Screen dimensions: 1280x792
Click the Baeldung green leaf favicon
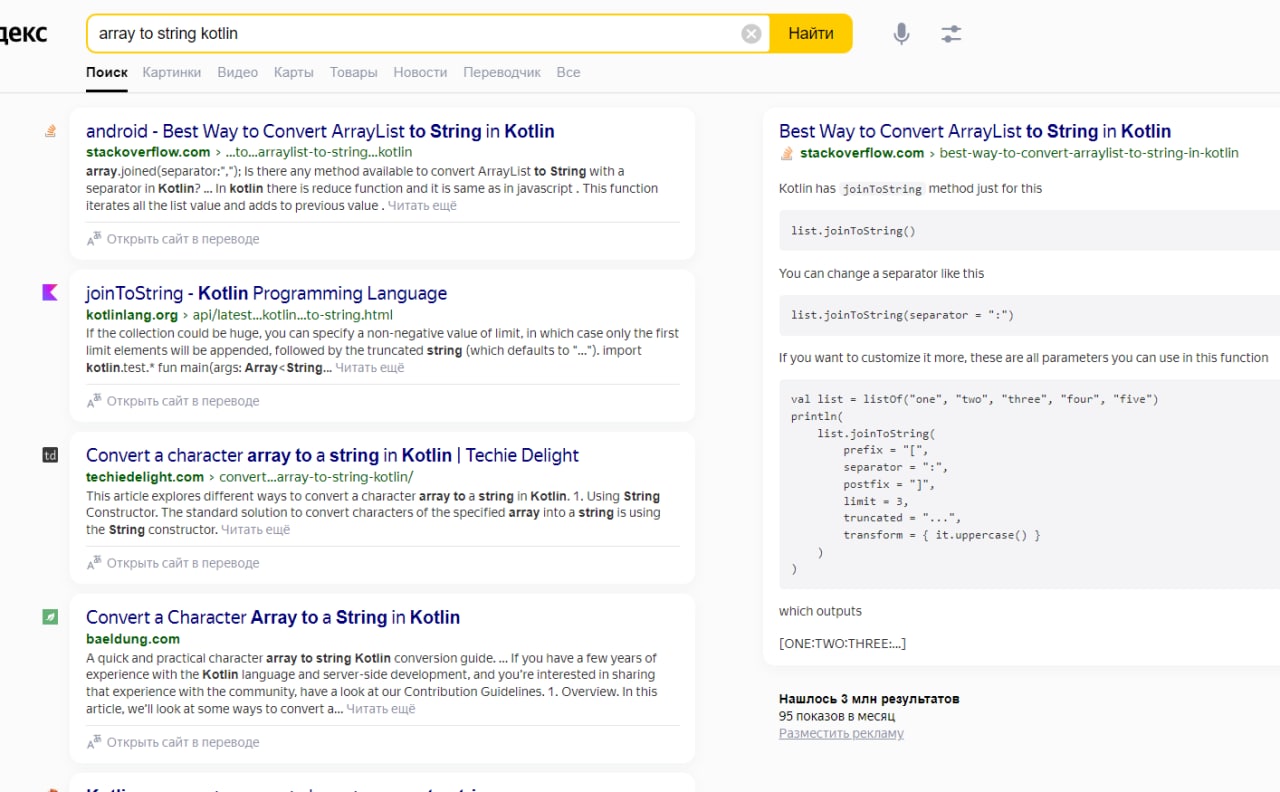tap(50, 617)
